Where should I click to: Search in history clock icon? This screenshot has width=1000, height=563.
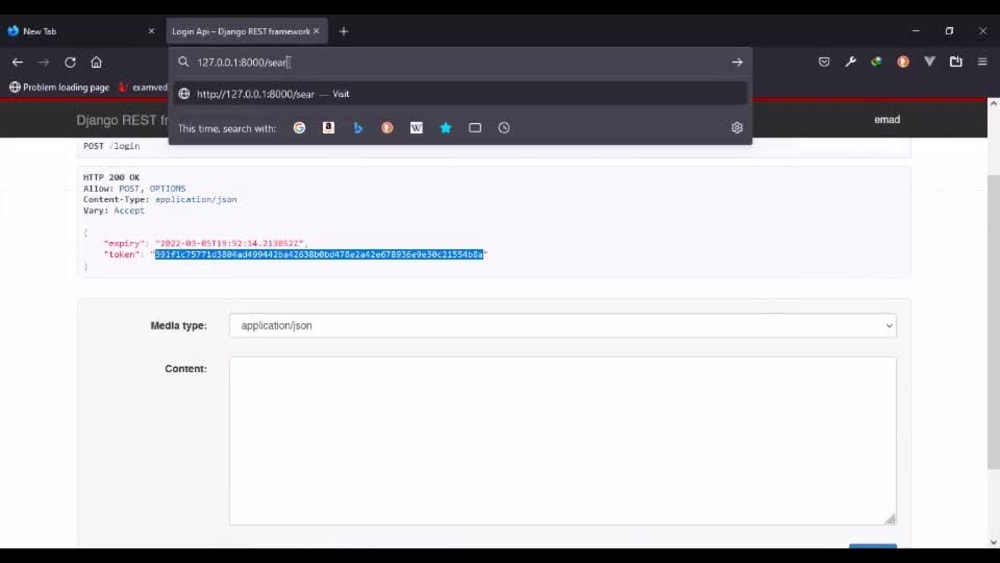[504, 128]
